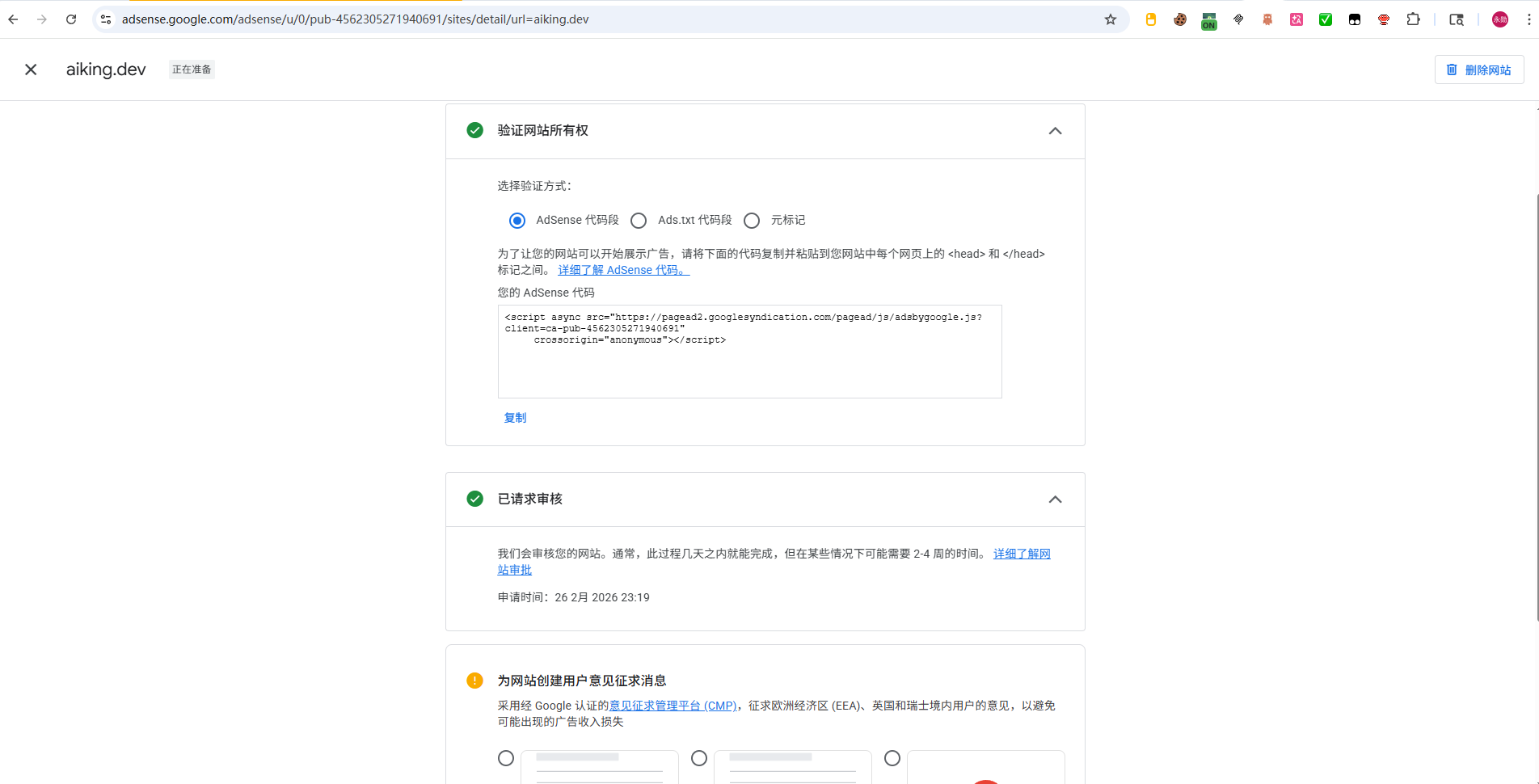This screenshot has width=1539, height=784.
Task: Click the 为网站创建用户意见征求消息 heading
Action: (x=581, y=681)
